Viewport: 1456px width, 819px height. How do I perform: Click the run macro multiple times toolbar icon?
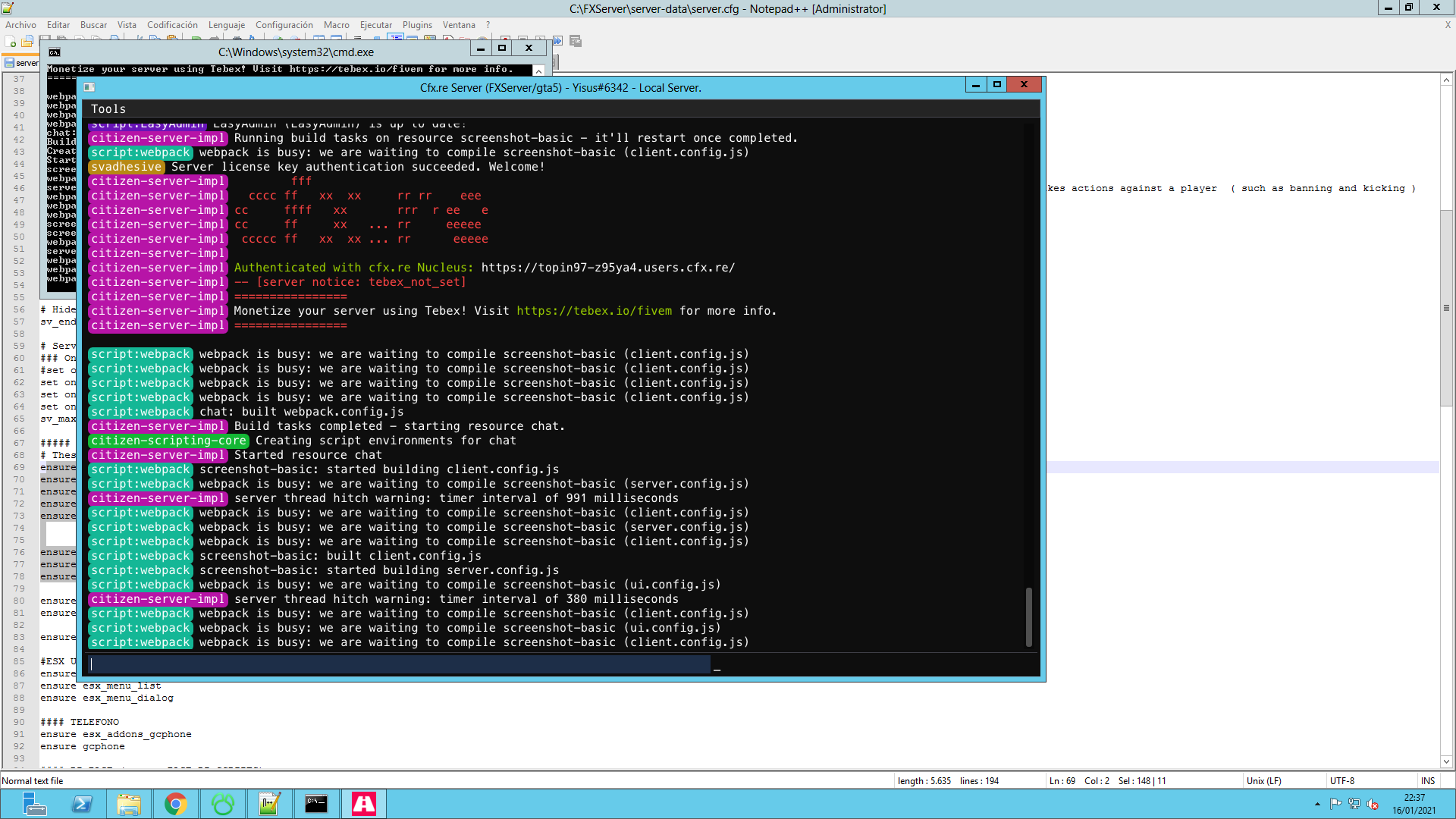click(x=558, y=41)
